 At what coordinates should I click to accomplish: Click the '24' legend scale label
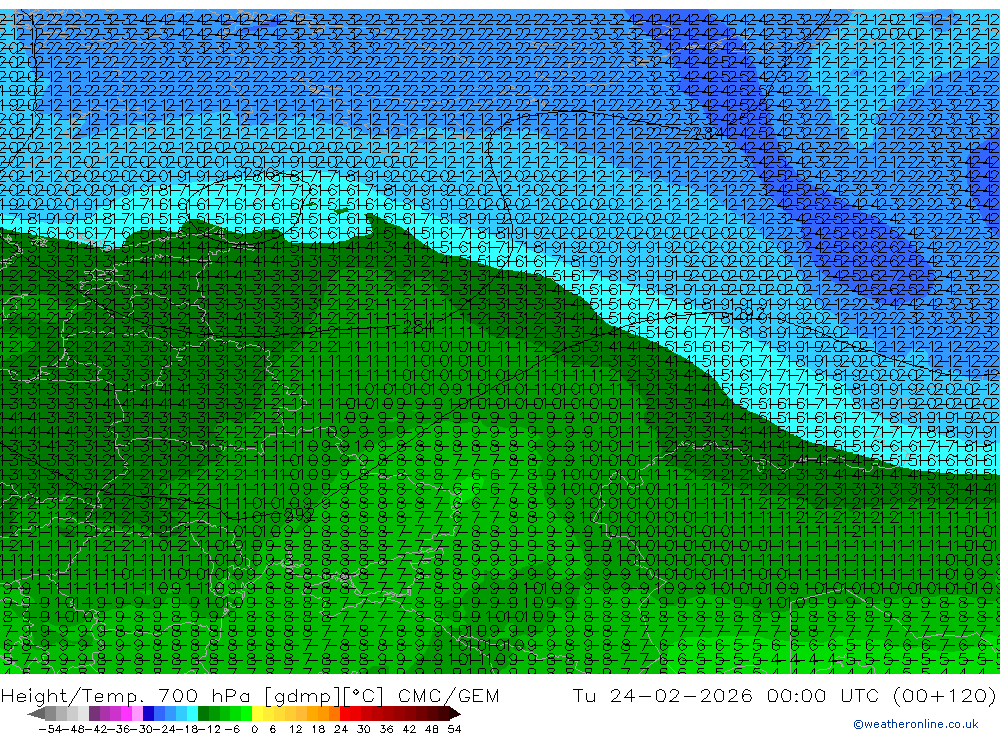coord(341,729)
